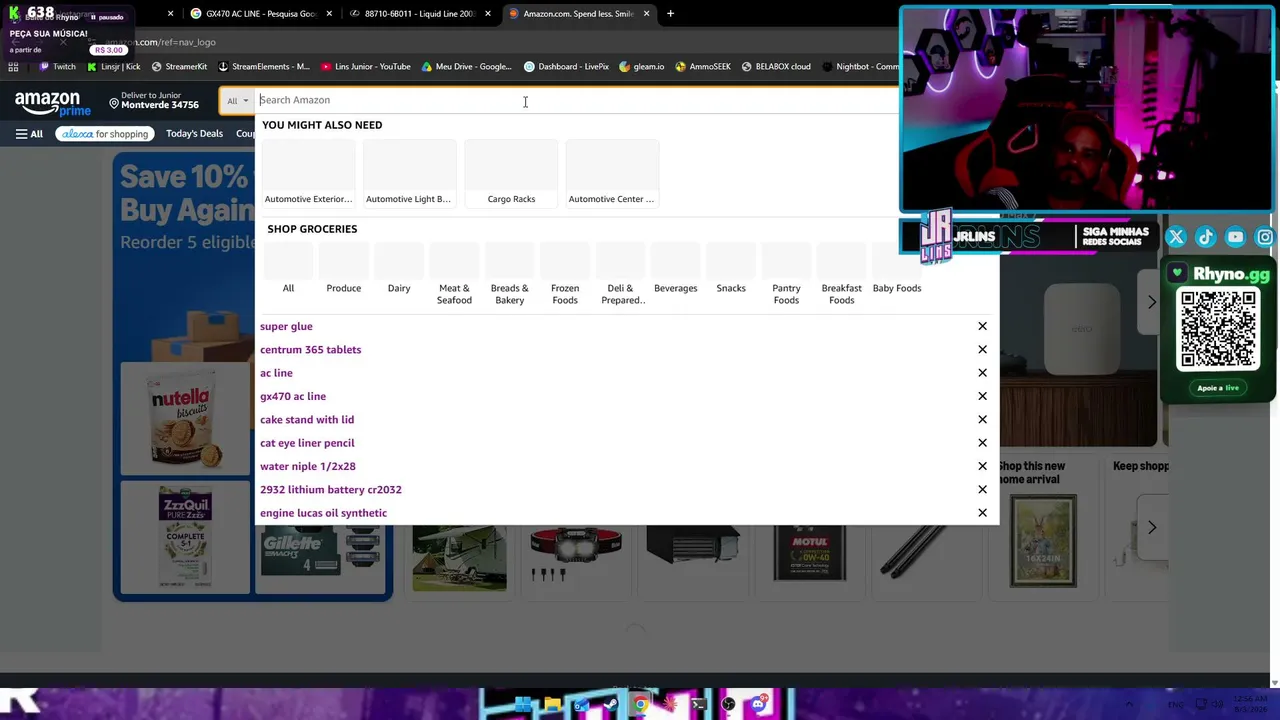Screen dimensions: 1280x720
Task: Open Alexa for shopping
Action: click(104, 134)
